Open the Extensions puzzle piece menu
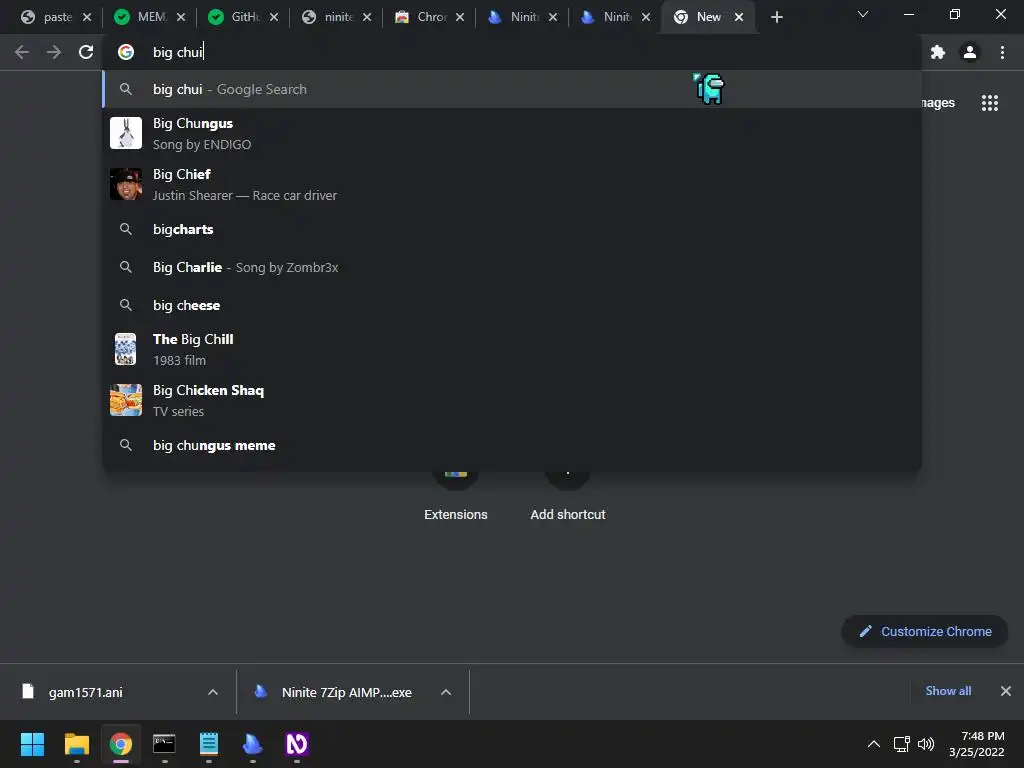The image size is (1024, 768). coord(938,52)
